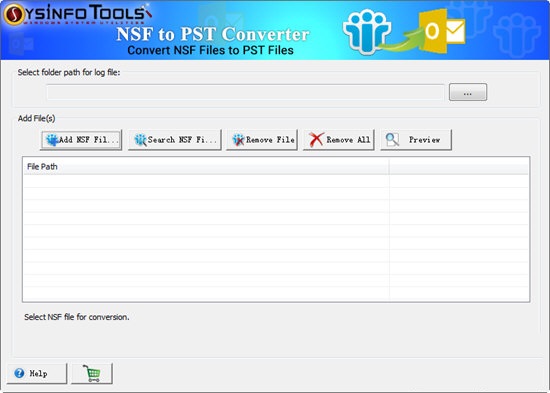550x393 pixels.
Task: Open Preview of selected NSF file
Action: pos(416,140)
